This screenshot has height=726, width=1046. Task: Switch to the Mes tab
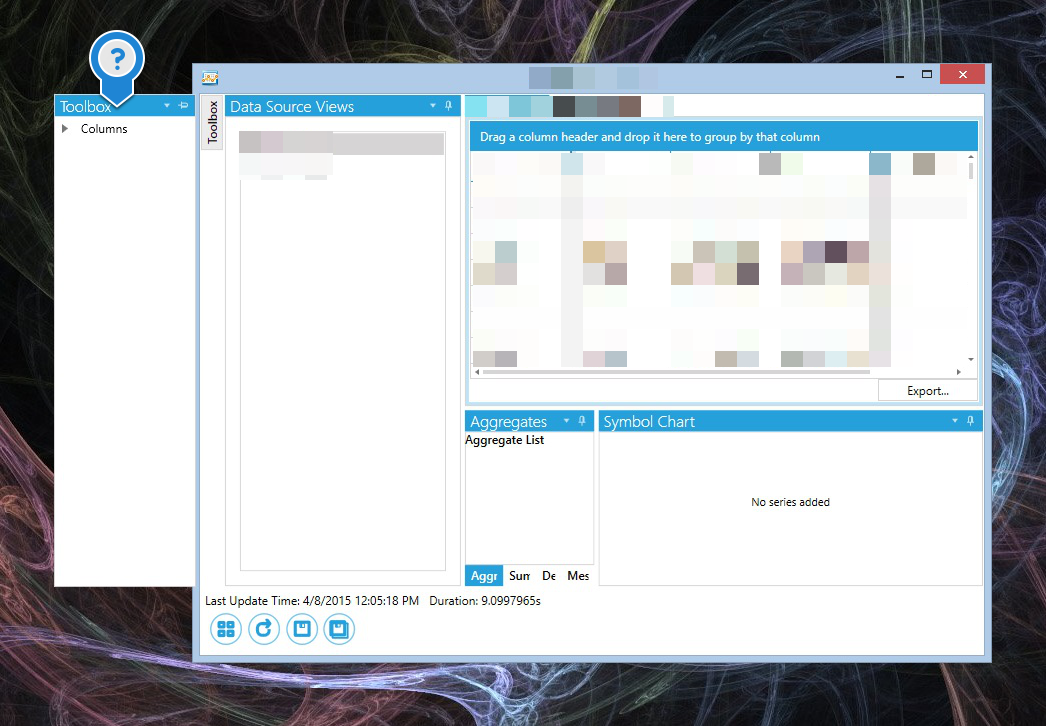pos(578,576)
